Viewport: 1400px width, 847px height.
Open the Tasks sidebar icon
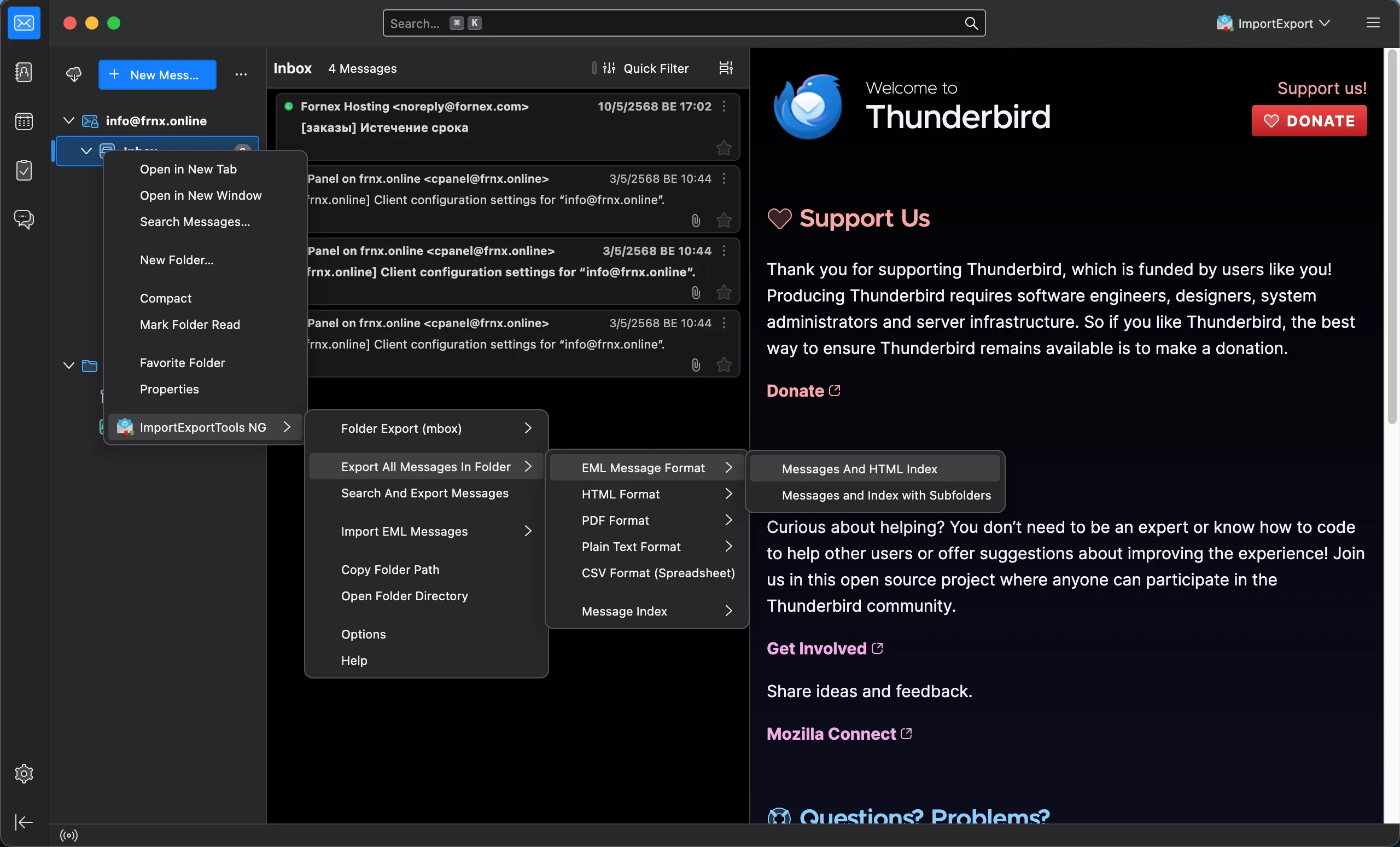click(x=24, y=170)
